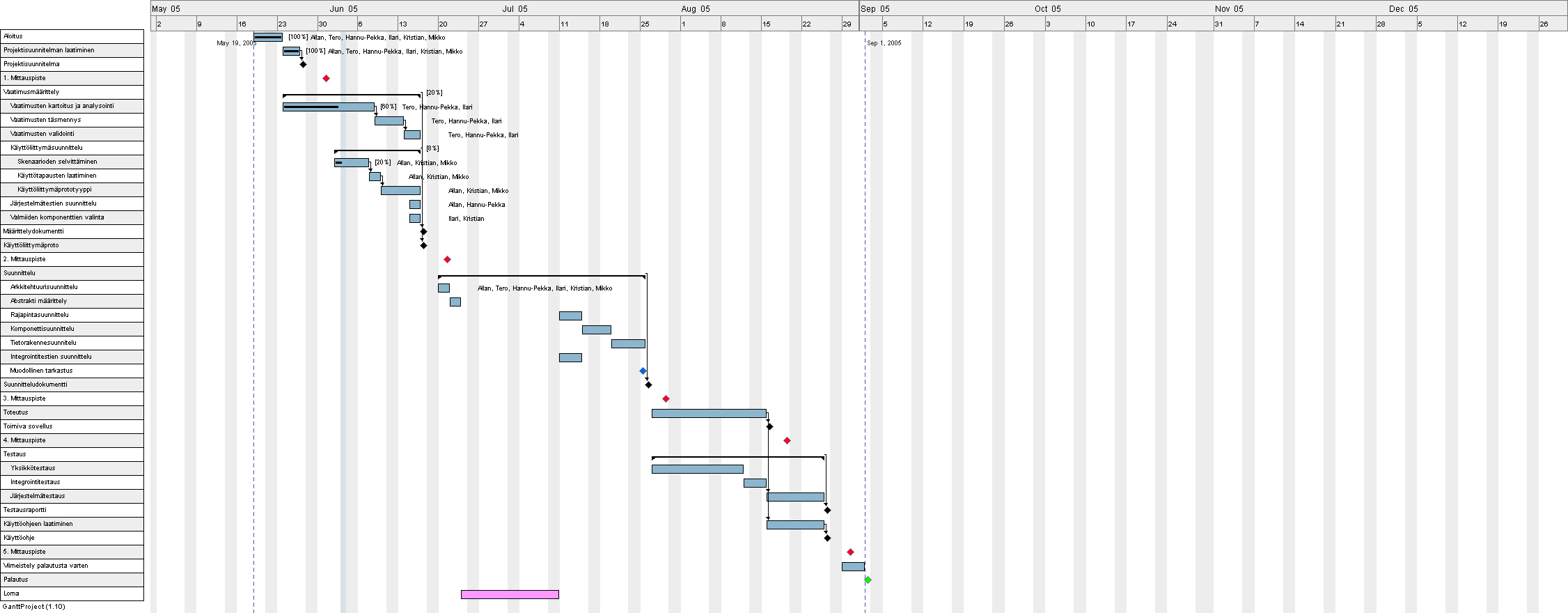Click the Yksikkötestaus task bar

pyautogui.click(x=697, y=469)
